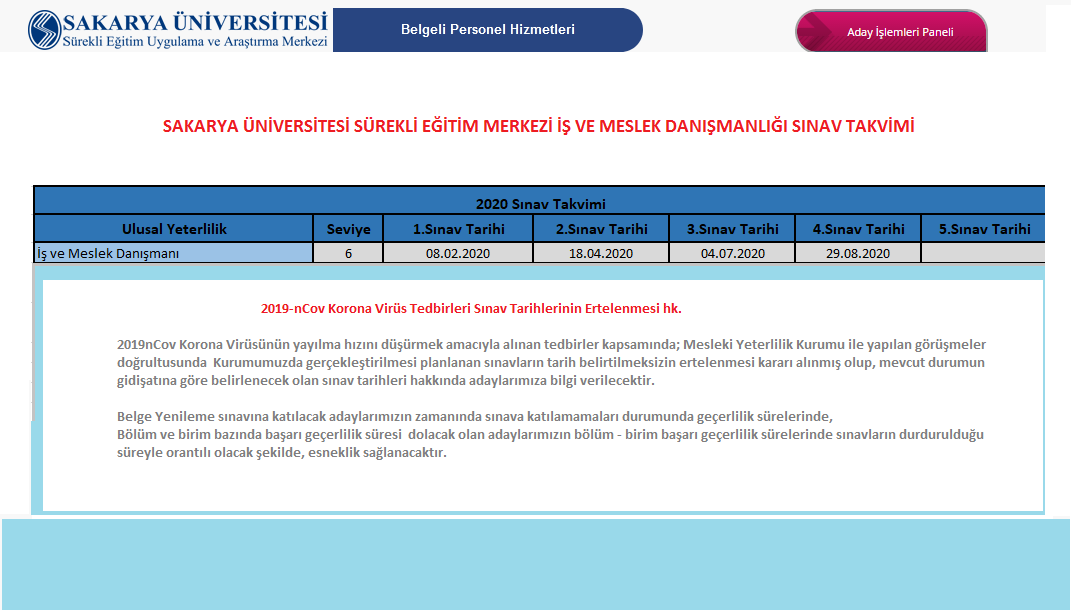Click the 3.Sınav Tarihi column header

coord(732,229)
